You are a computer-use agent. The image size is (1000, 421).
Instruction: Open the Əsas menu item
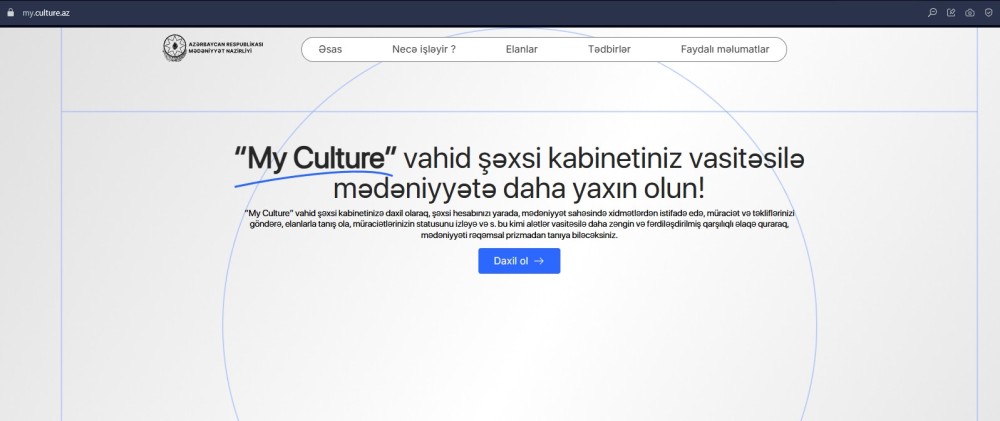tap(330, 49)
